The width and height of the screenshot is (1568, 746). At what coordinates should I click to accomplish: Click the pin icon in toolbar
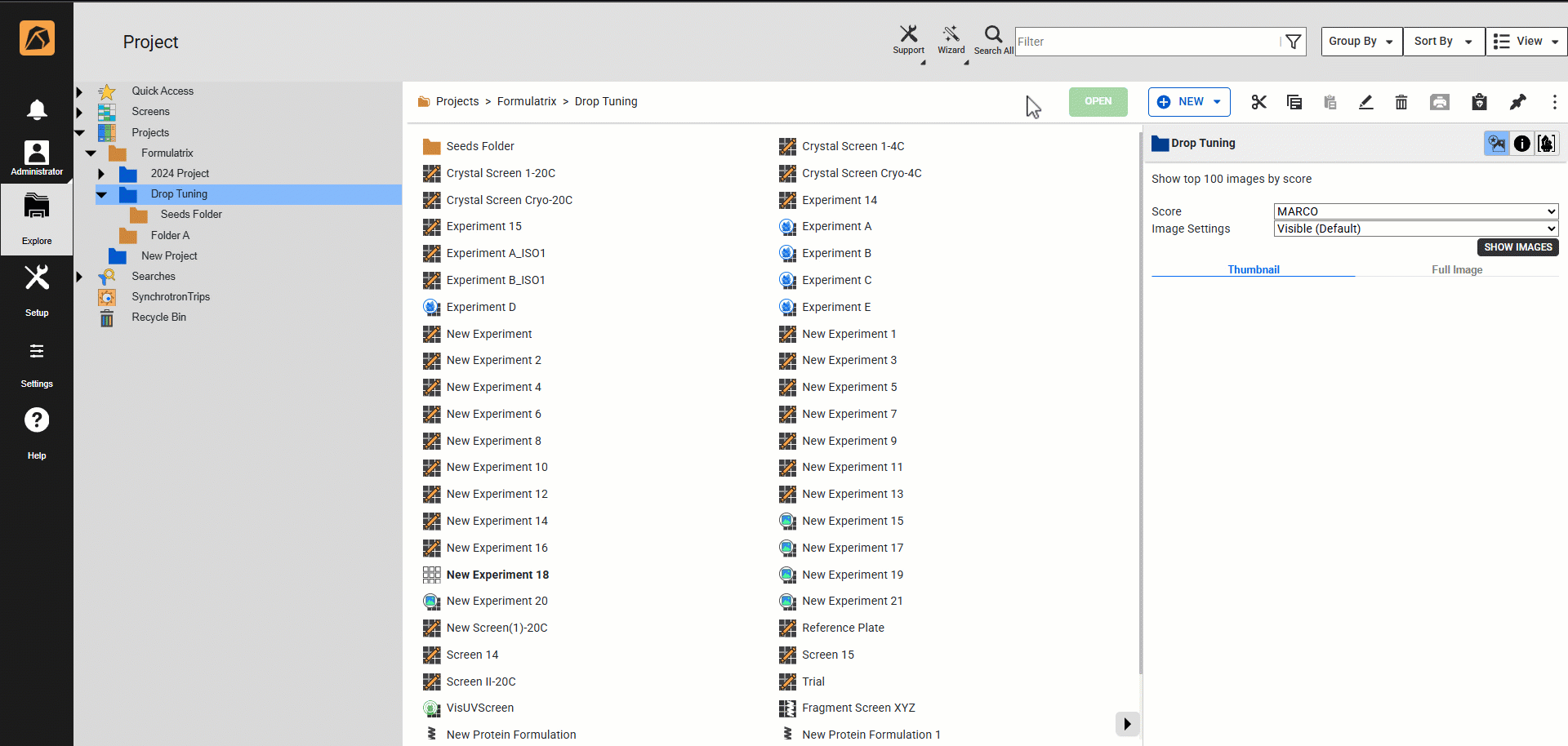point(1517,102)
